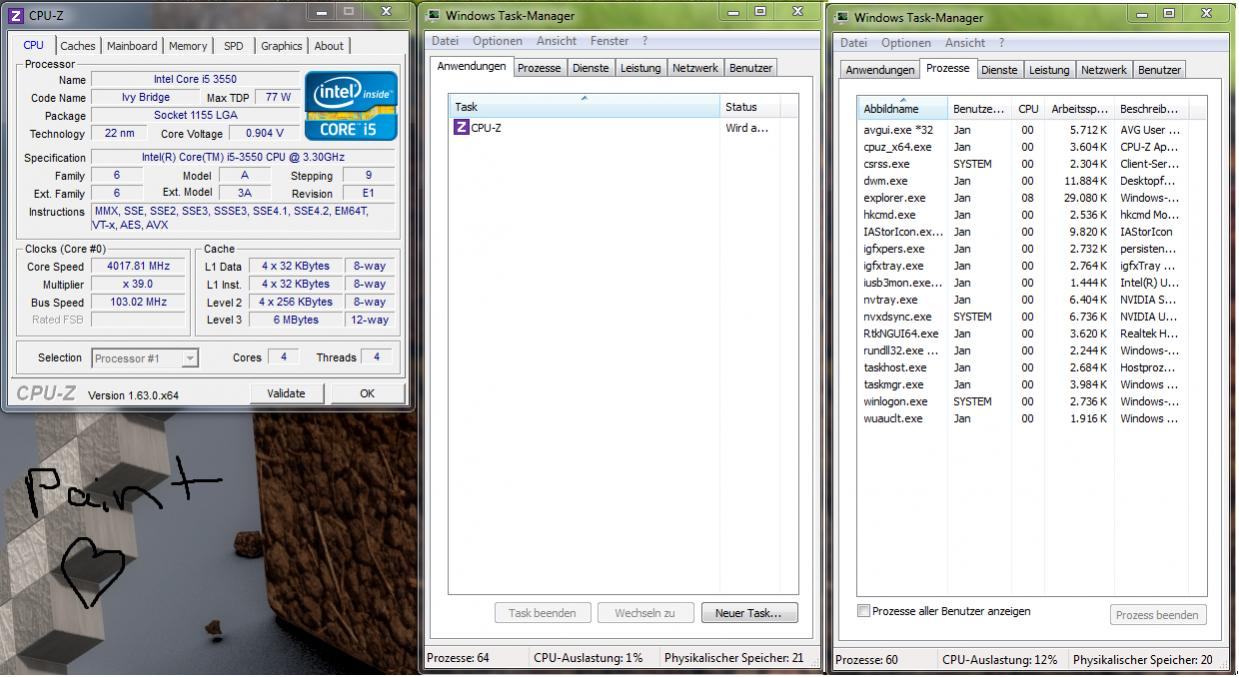Click icon of the middle Task-Manager window
This screenshot has height=677, width=1239.
pos(433,15)
